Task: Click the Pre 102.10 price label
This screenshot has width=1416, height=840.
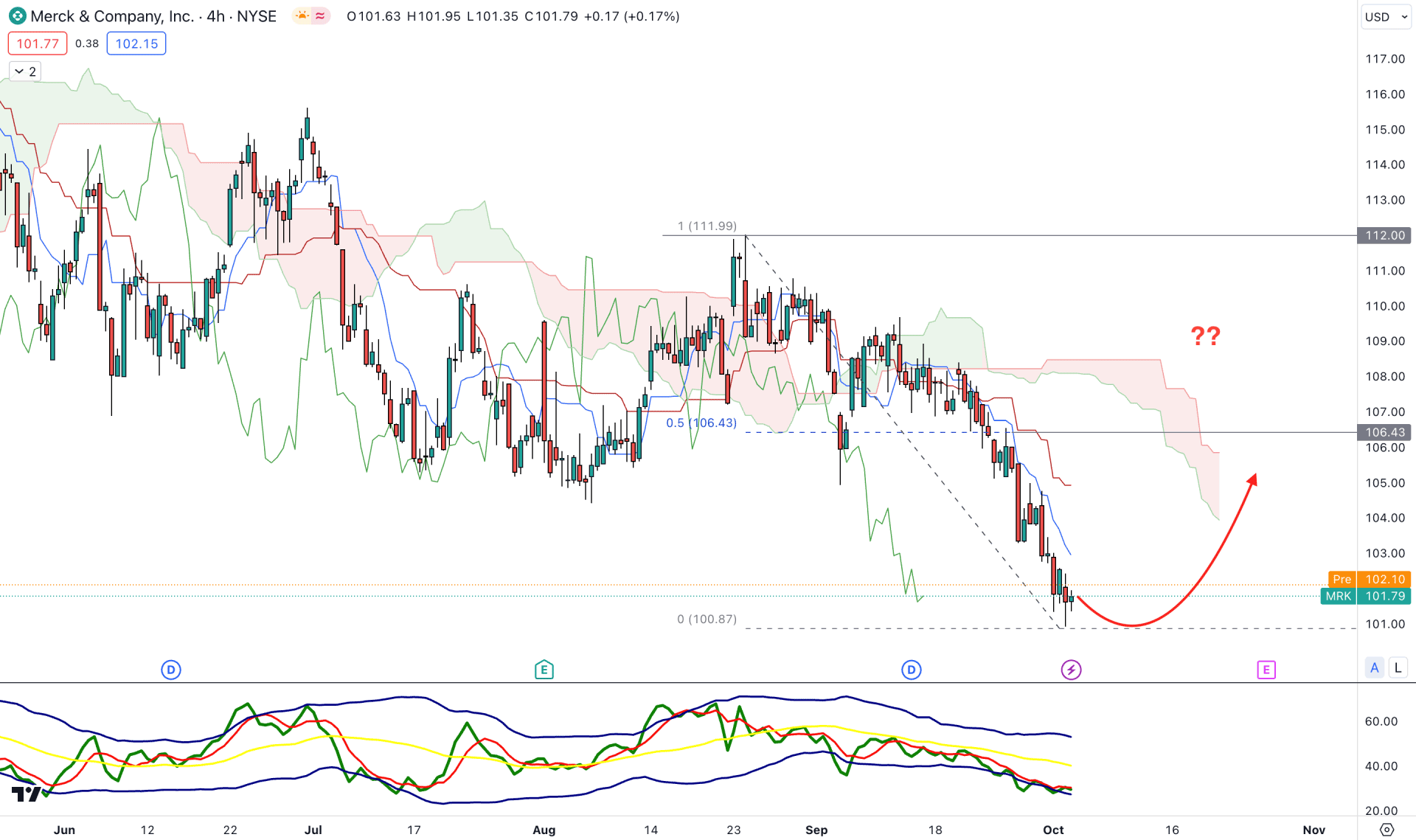Action: (x=1370, y=580)
